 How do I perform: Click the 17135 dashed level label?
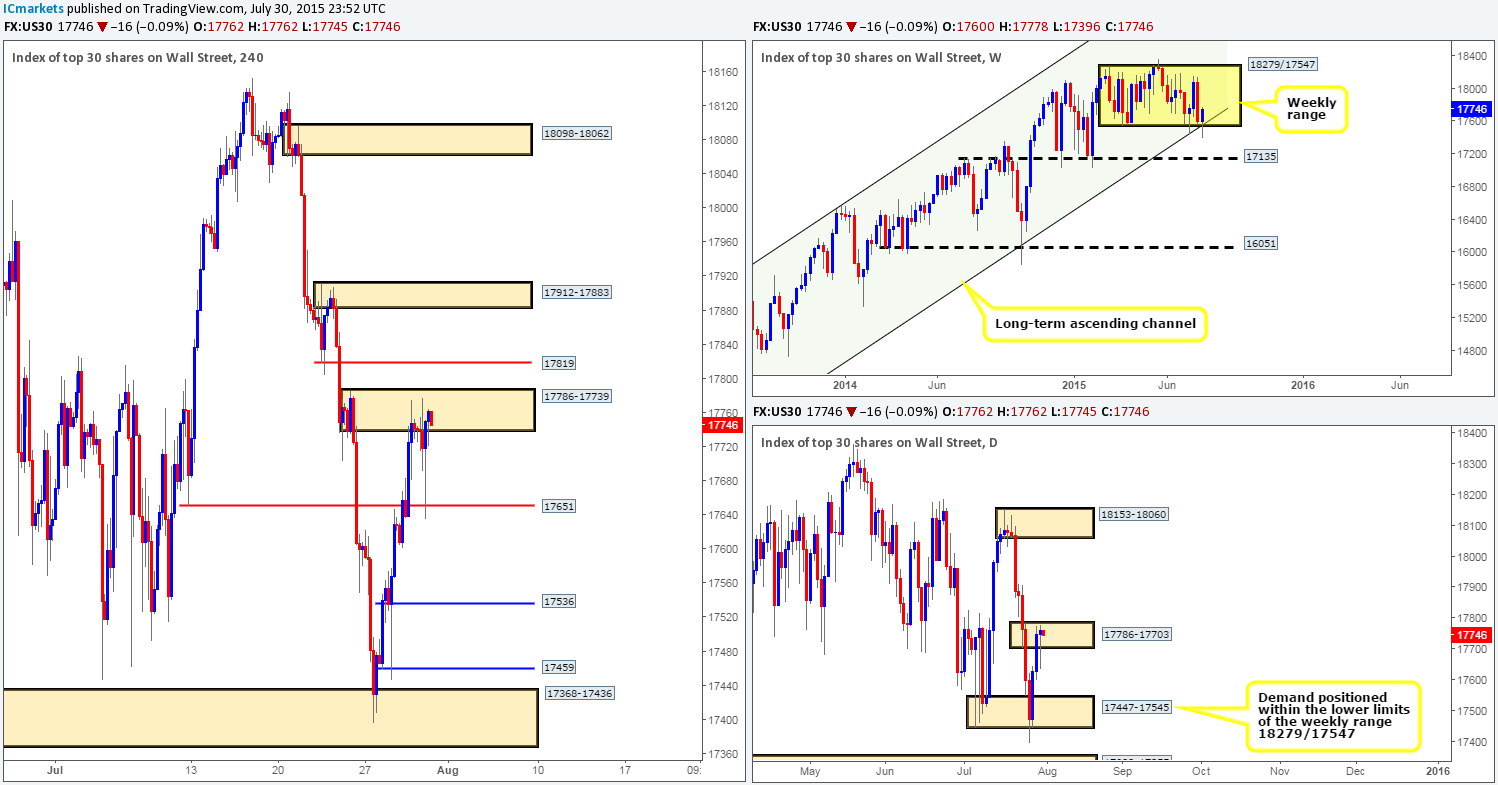pyautogui.click(x=1263, y=157)
